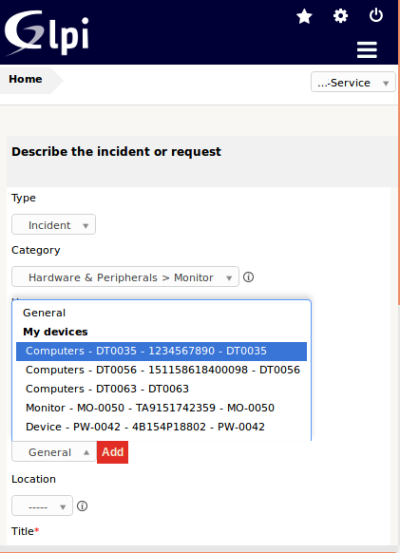The width and height of the screenshot is (400, 553).
Task: Choose Computers DT0056 device entry
Action: click(161, 370)
